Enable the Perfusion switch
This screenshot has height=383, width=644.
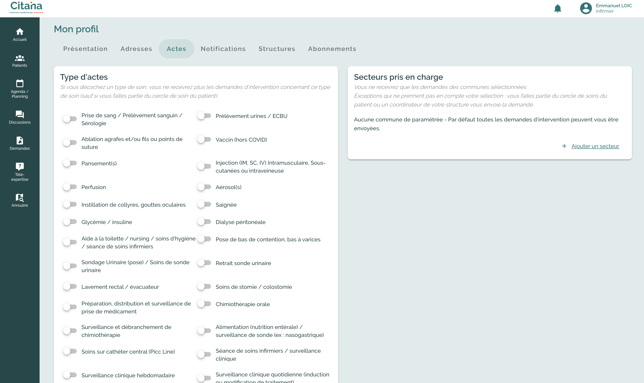pos(69,187)
